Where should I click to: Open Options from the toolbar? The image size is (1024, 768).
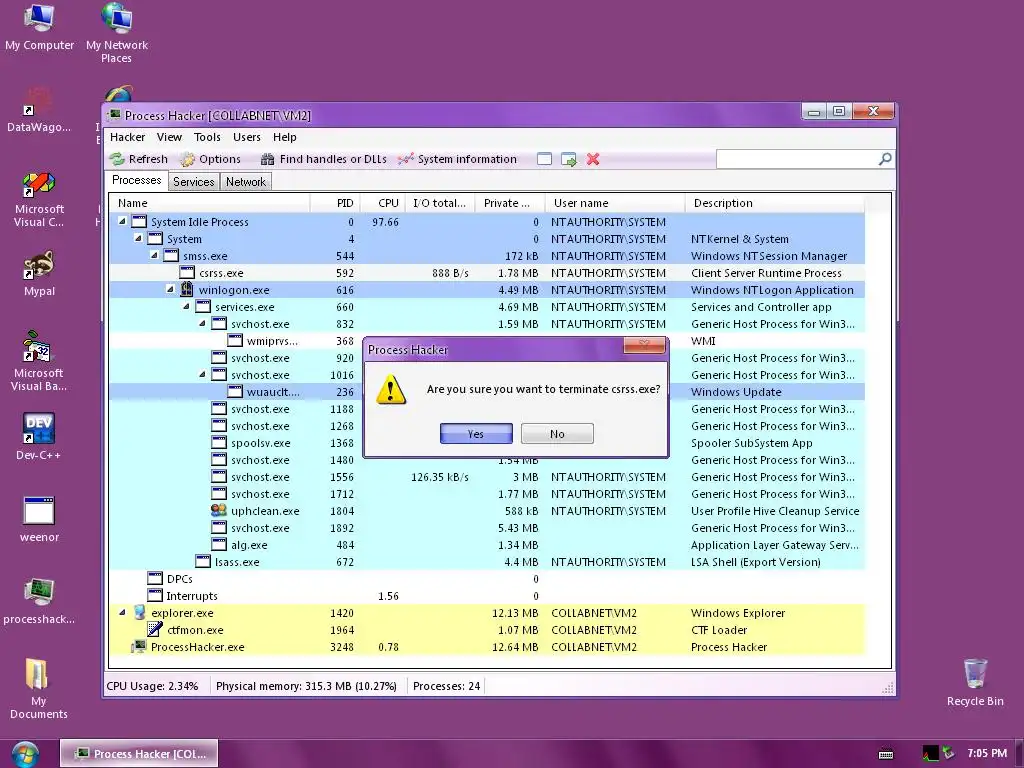[x=210, y=159]
